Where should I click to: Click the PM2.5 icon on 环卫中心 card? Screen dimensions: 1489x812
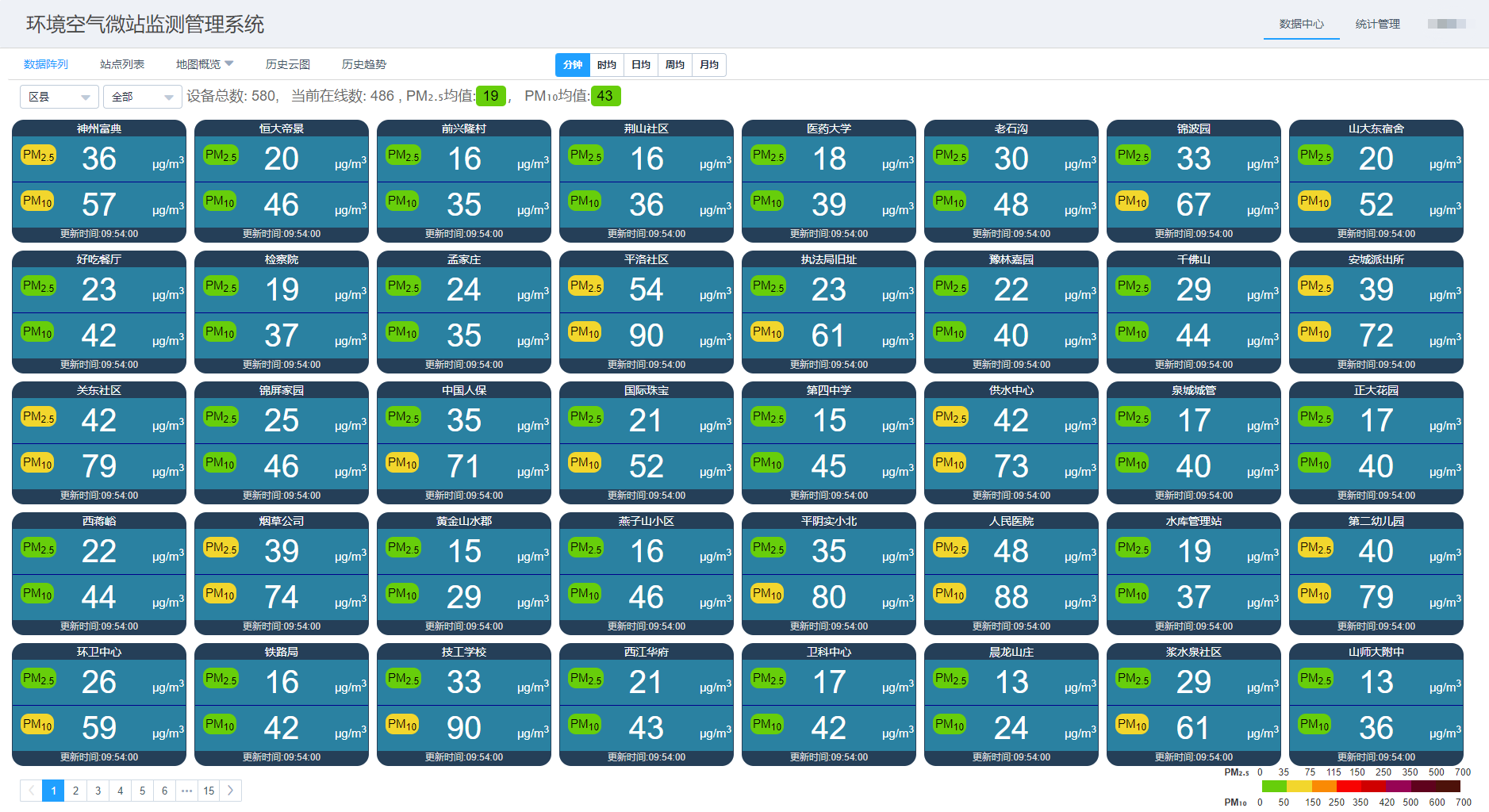38,678
